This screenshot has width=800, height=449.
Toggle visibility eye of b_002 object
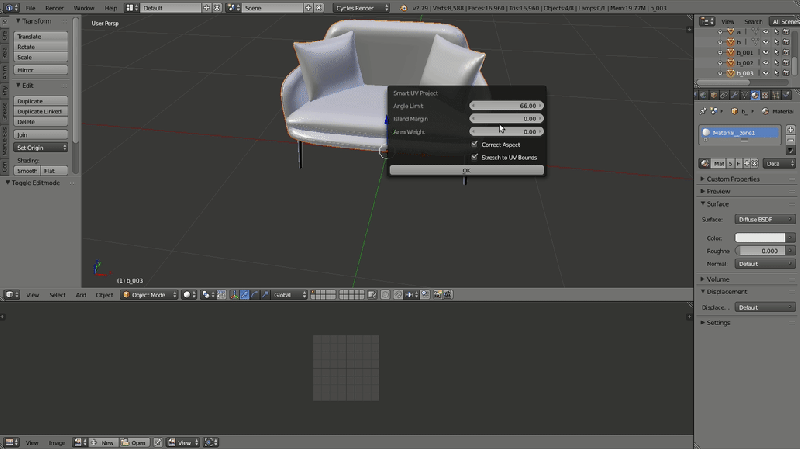(766, 63)
